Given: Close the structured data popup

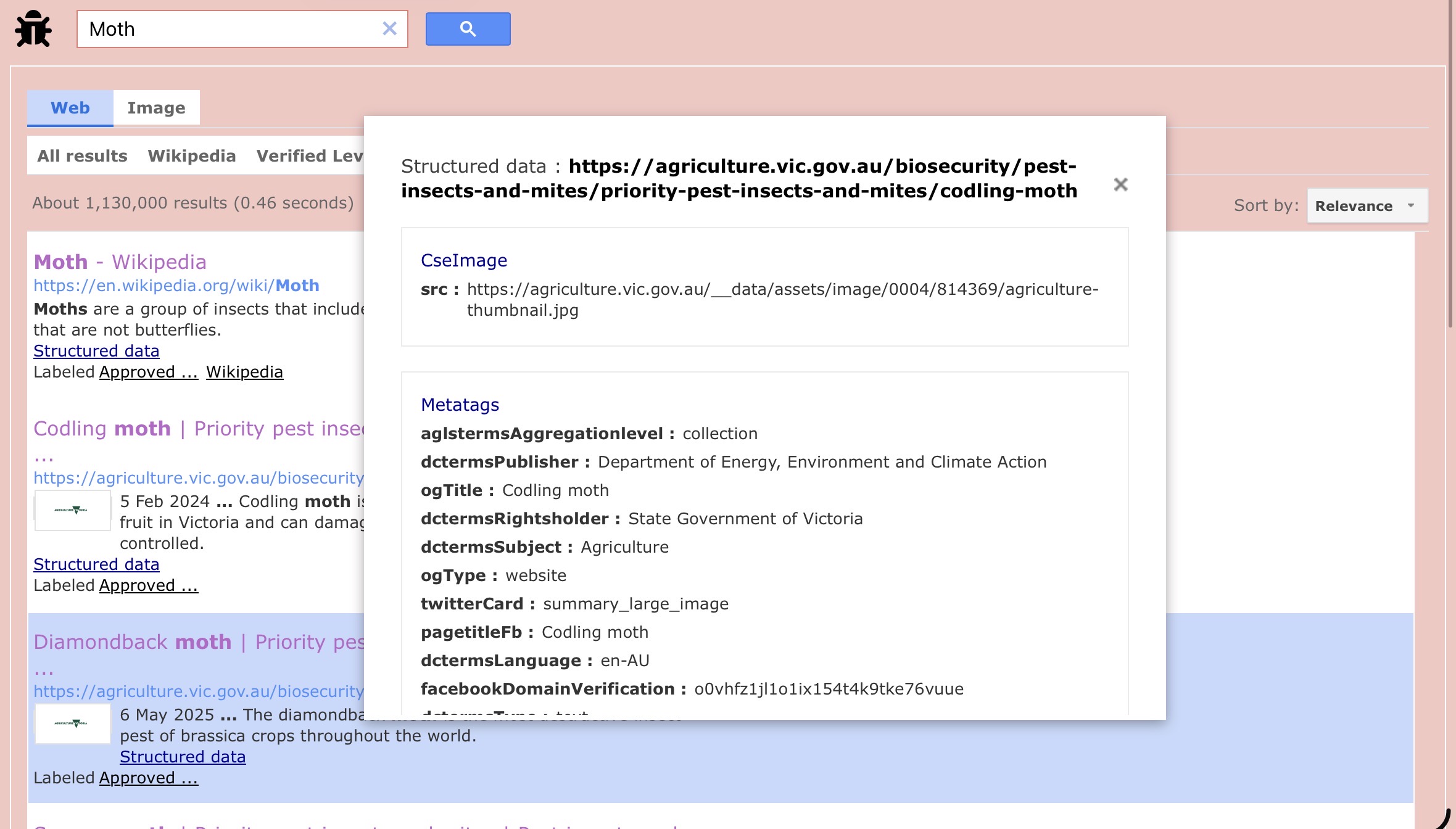Looking at the screenshot, I should point(1120,184).
